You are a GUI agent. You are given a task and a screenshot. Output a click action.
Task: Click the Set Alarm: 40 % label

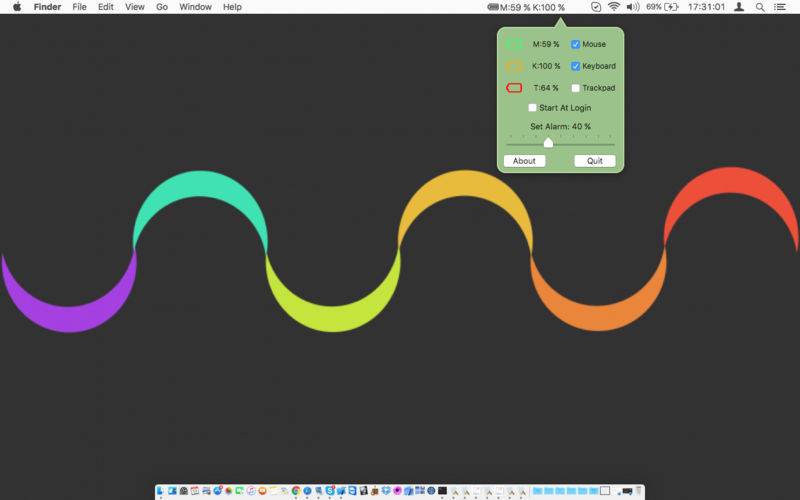click(561, 127)
